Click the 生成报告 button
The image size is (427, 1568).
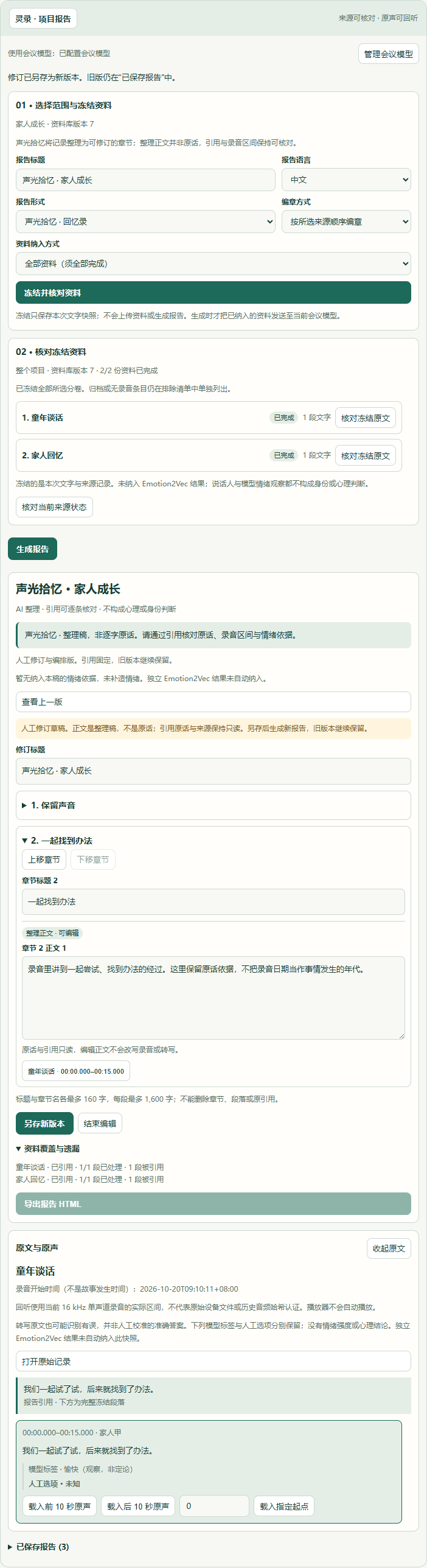(x=32, y=549)
